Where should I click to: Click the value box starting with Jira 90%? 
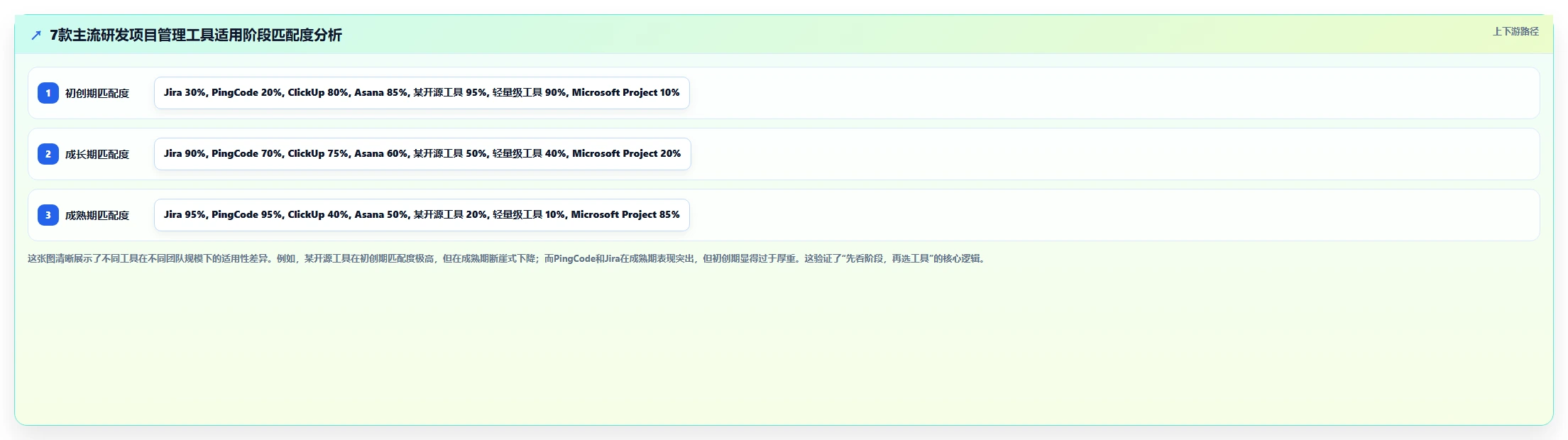pyautogui.click(x=422, y=154)
